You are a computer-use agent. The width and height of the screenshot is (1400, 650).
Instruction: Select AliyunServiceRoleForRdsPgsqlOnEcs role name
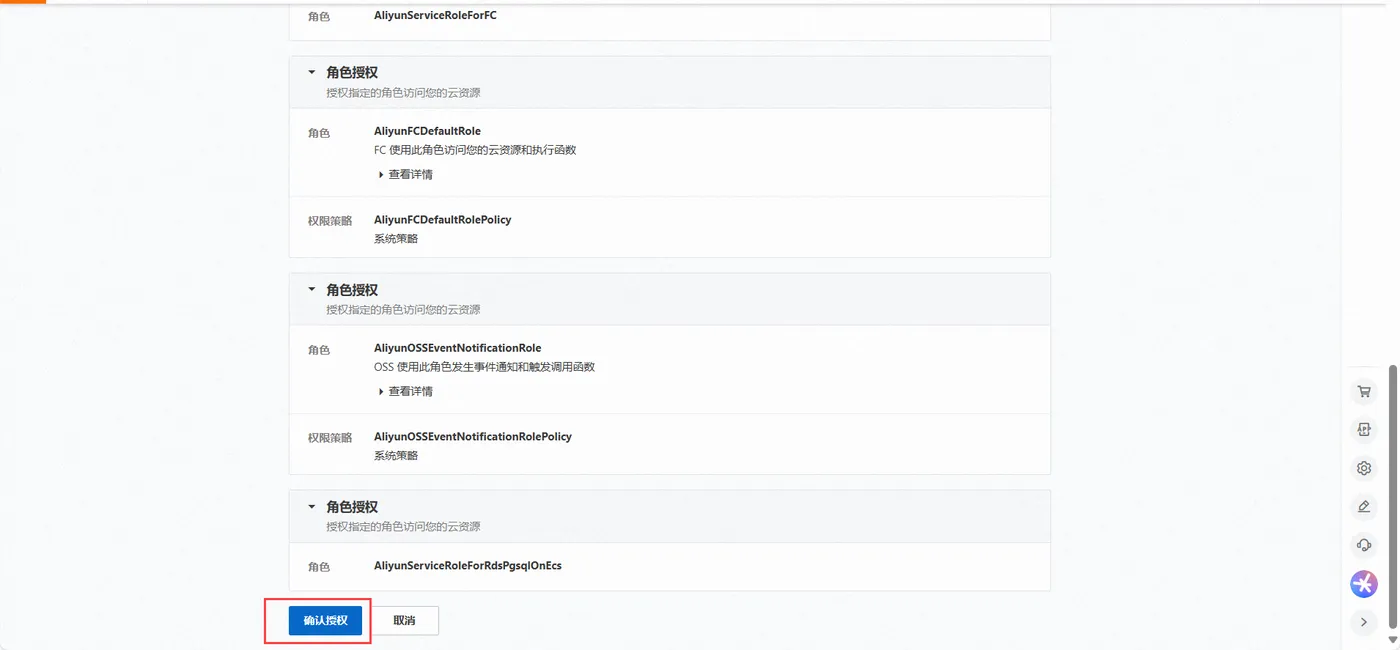point(467,565)
